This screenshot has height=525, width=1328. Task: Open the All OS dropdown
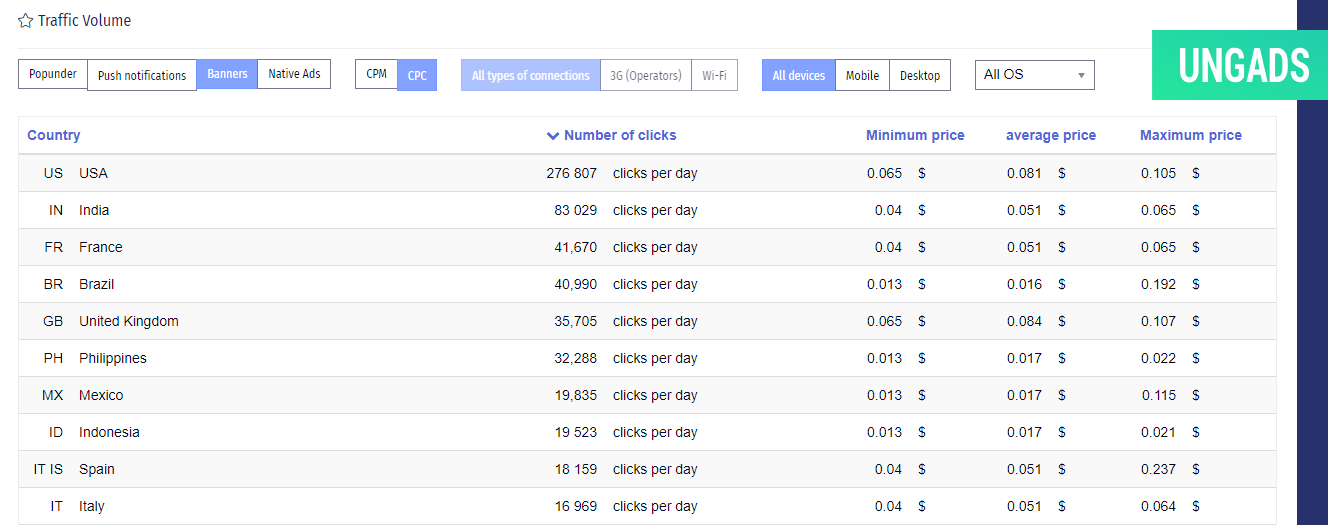[1034, 75]
